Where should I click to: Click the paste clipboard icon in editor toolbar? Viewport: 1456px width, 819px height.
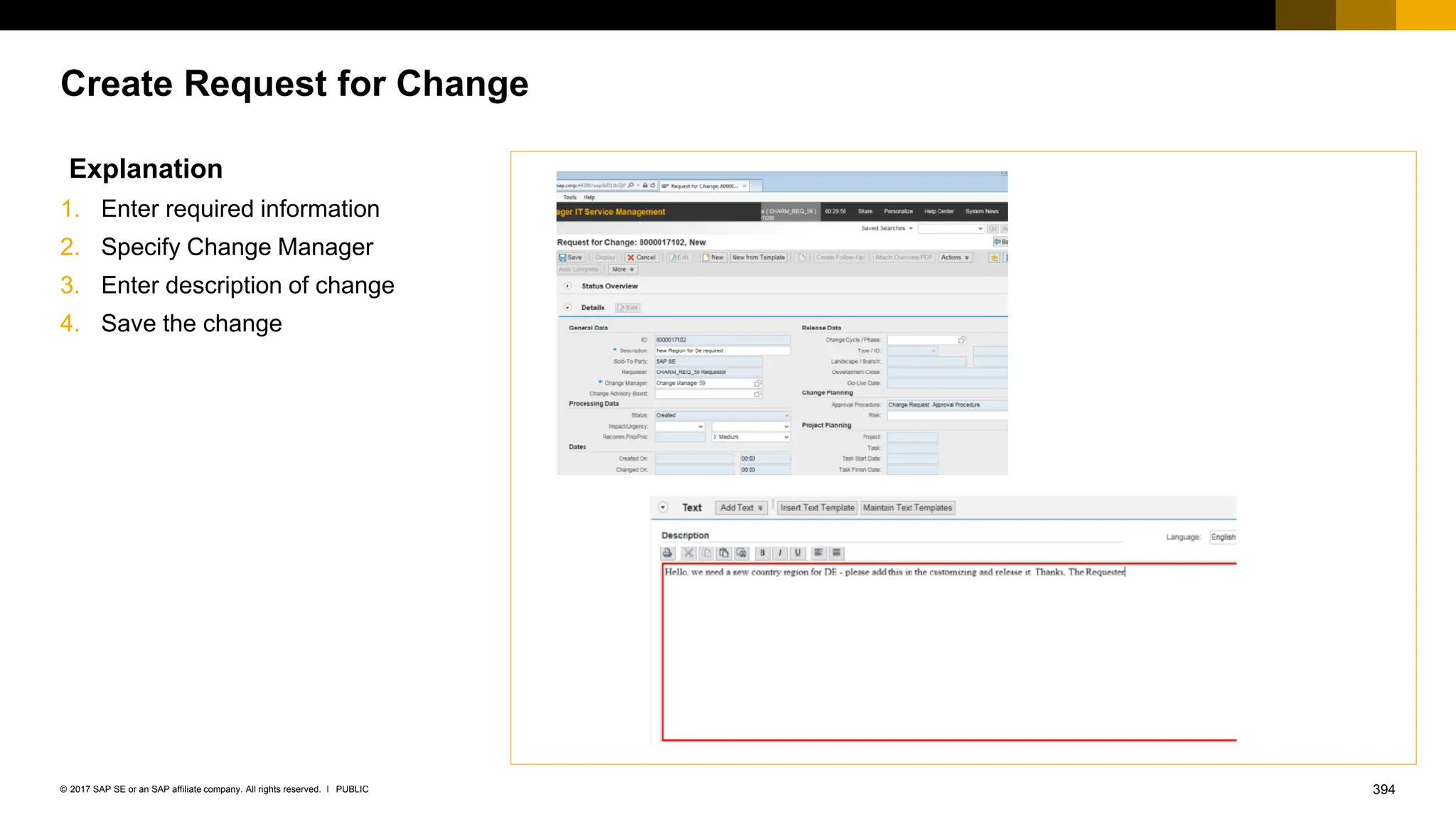(724, 552)
